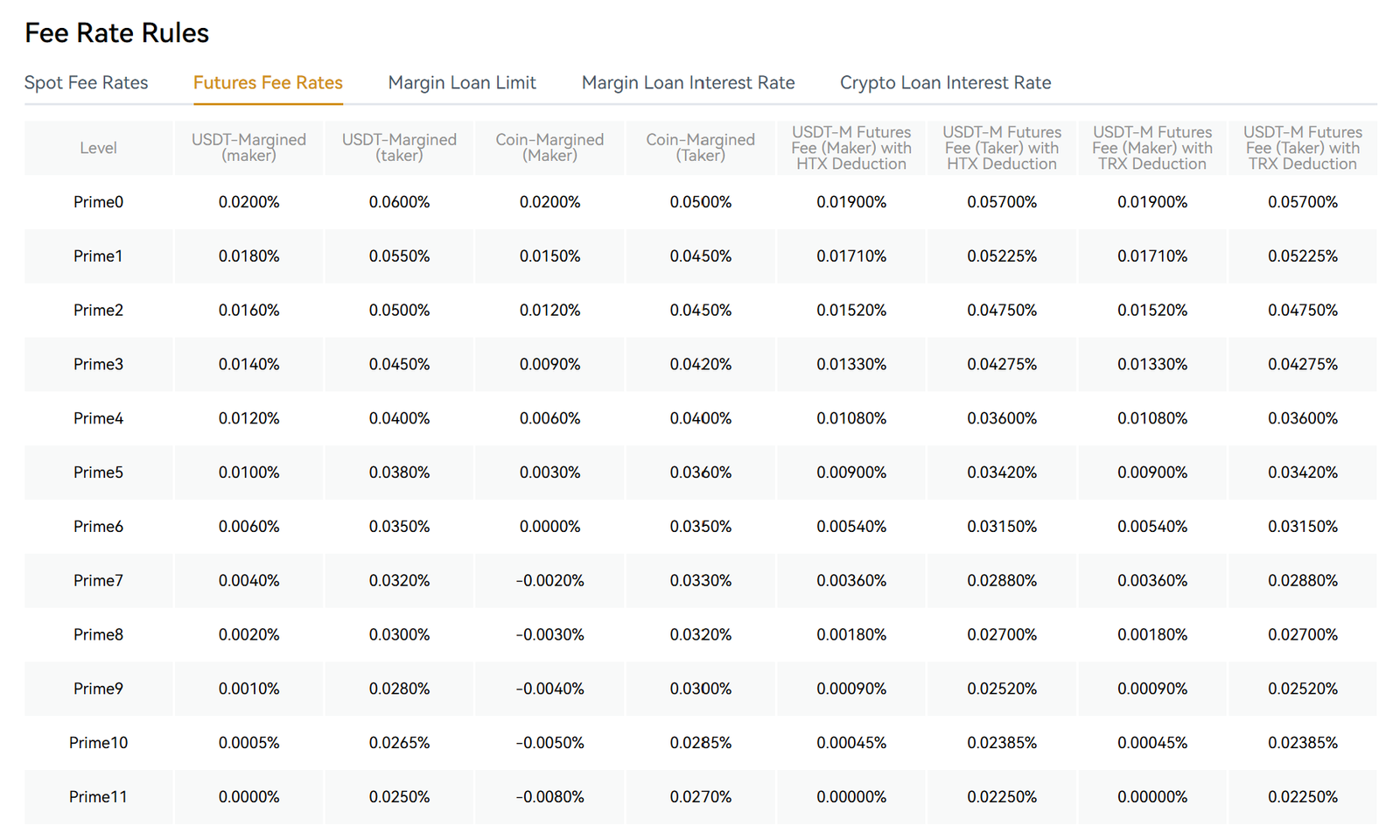This screenshot has height=840, width=1400.
Task: View the Crypto Loan Interest Rate tab
Action: [x=945, y=82]
